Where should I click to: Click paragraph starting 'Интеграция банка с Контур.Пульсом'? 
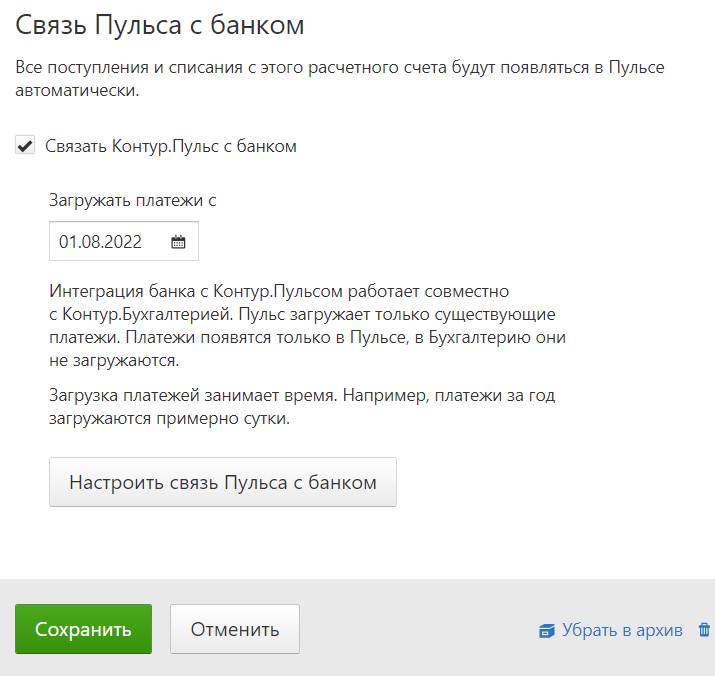pos(307,326)
